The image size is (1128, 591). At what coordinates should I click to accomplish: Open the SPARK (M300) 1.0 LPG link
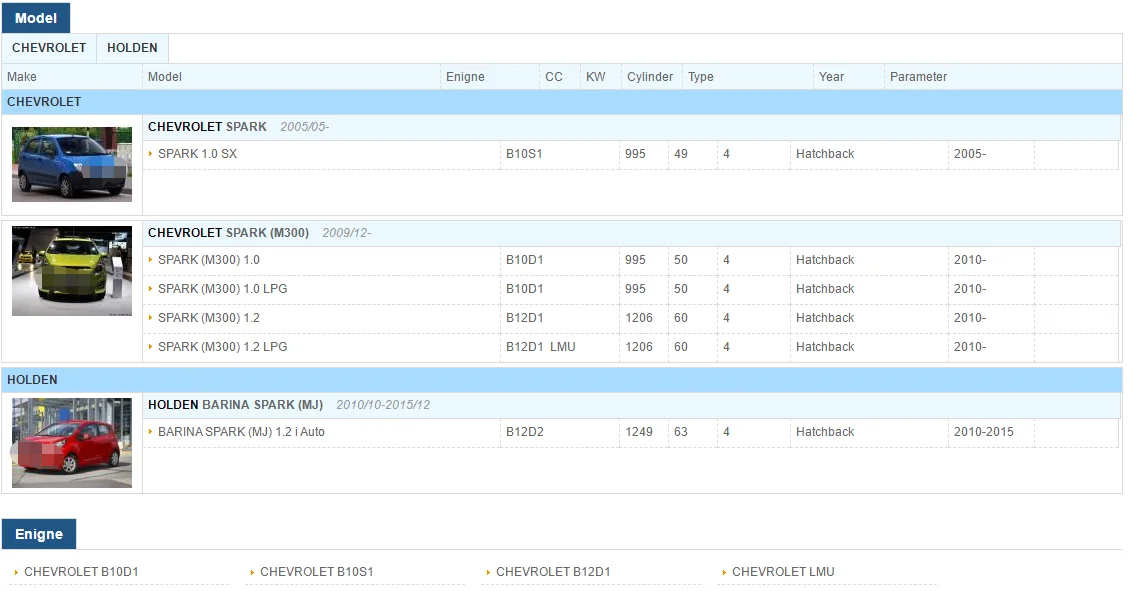(222, 289)
